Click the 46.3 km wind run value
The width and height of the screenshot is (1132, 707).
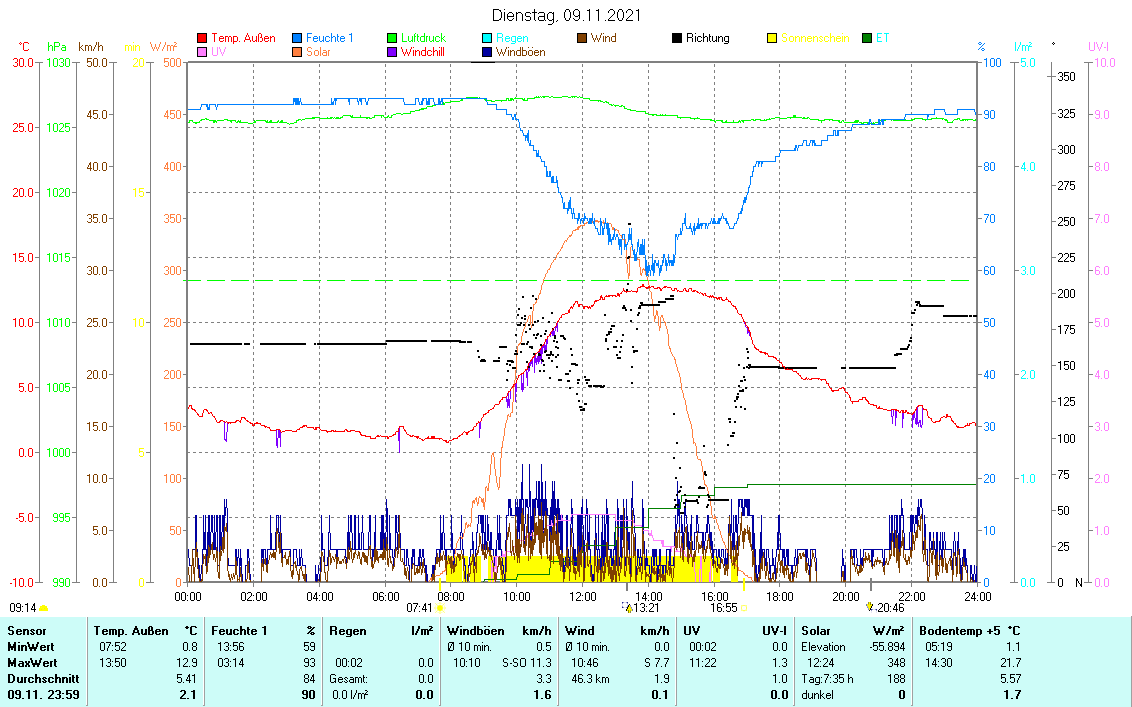[x=591, y=679]
